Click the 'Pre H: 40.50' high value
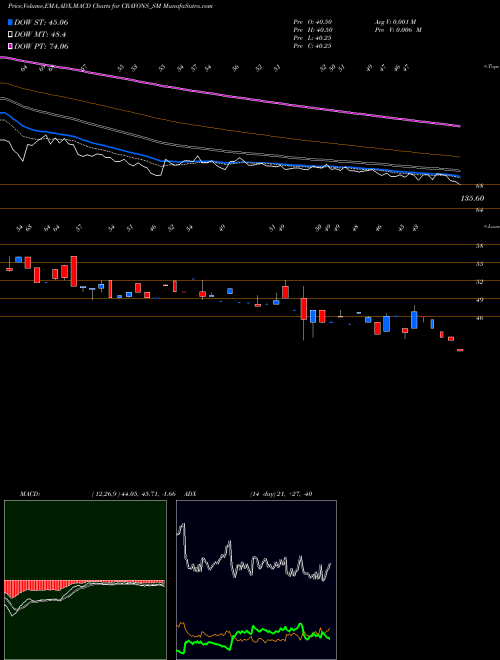This screenshot has height=660, width=500. coord(312,30)
